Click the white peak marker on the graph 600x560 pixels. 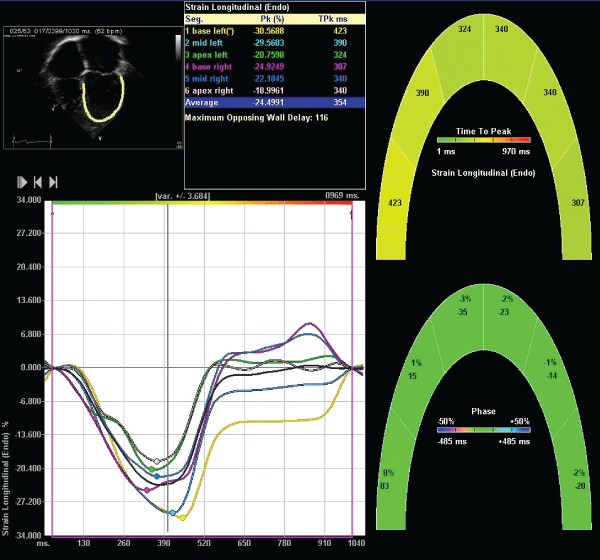coord(157,461)
